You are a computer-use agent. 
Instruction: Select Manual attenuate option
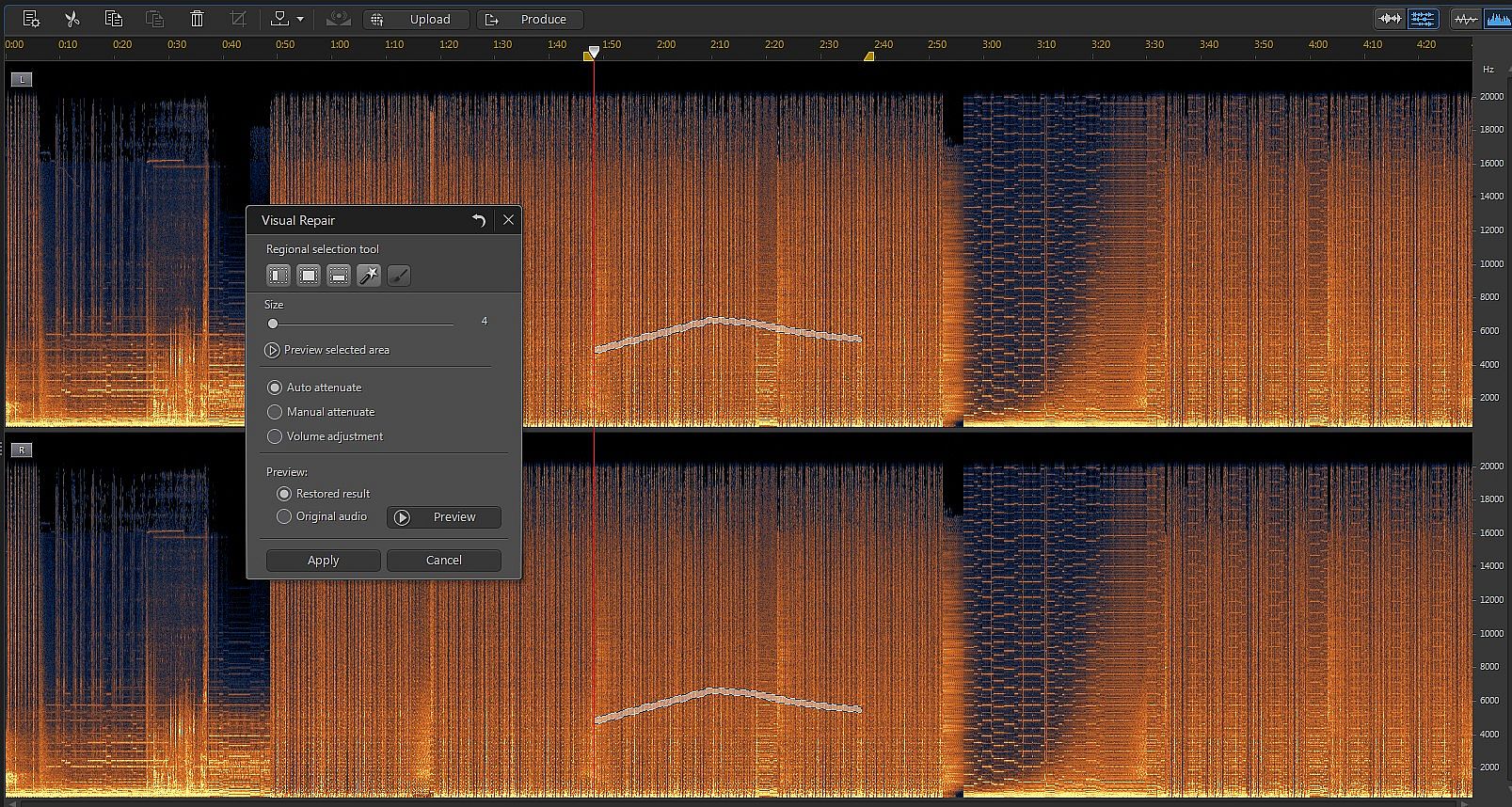click(275, 412)
